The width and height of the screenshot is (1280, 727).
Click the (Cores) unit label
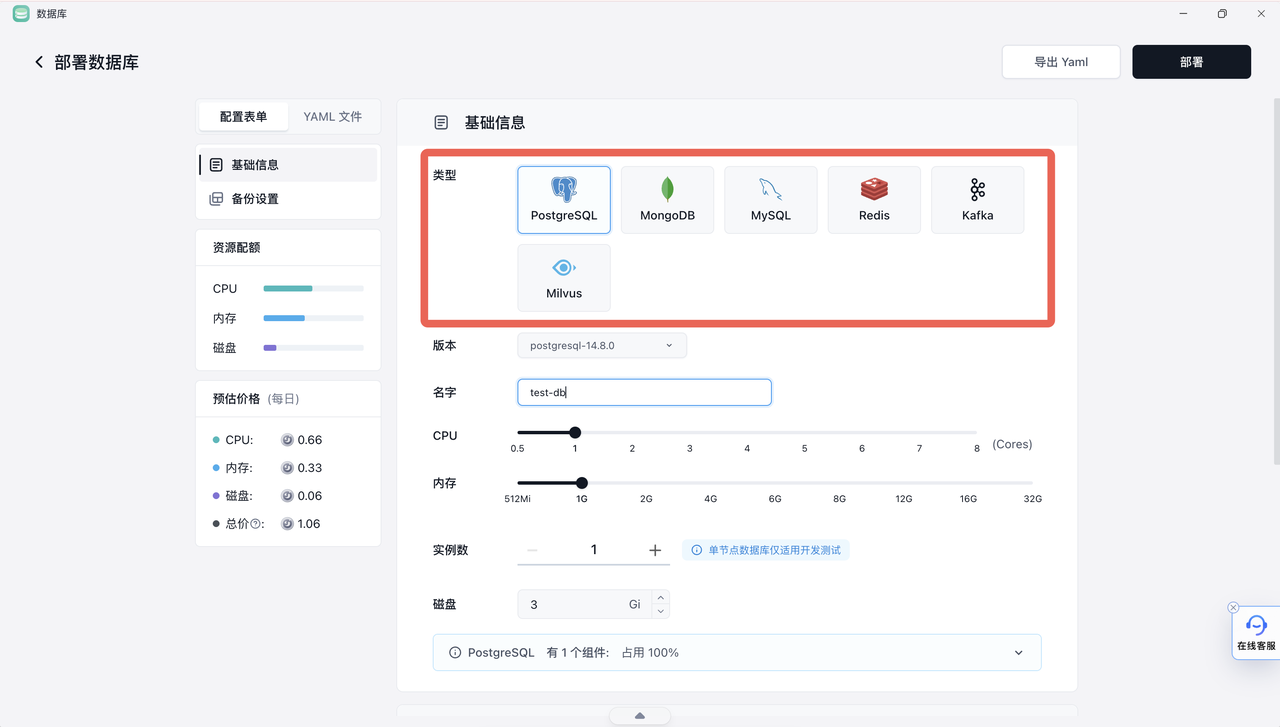point(1012,444)
